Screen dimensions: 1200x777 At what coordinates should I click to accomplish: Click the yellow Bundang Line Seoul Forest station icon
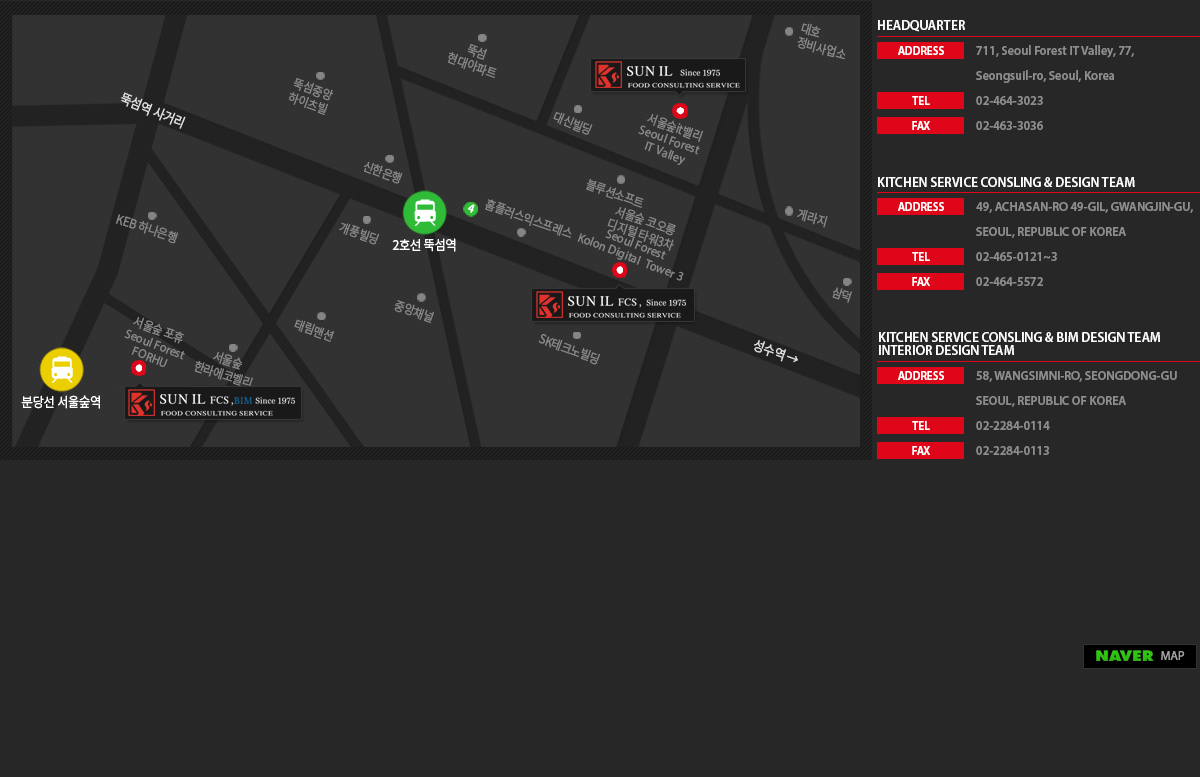click(x=61, y=369)
